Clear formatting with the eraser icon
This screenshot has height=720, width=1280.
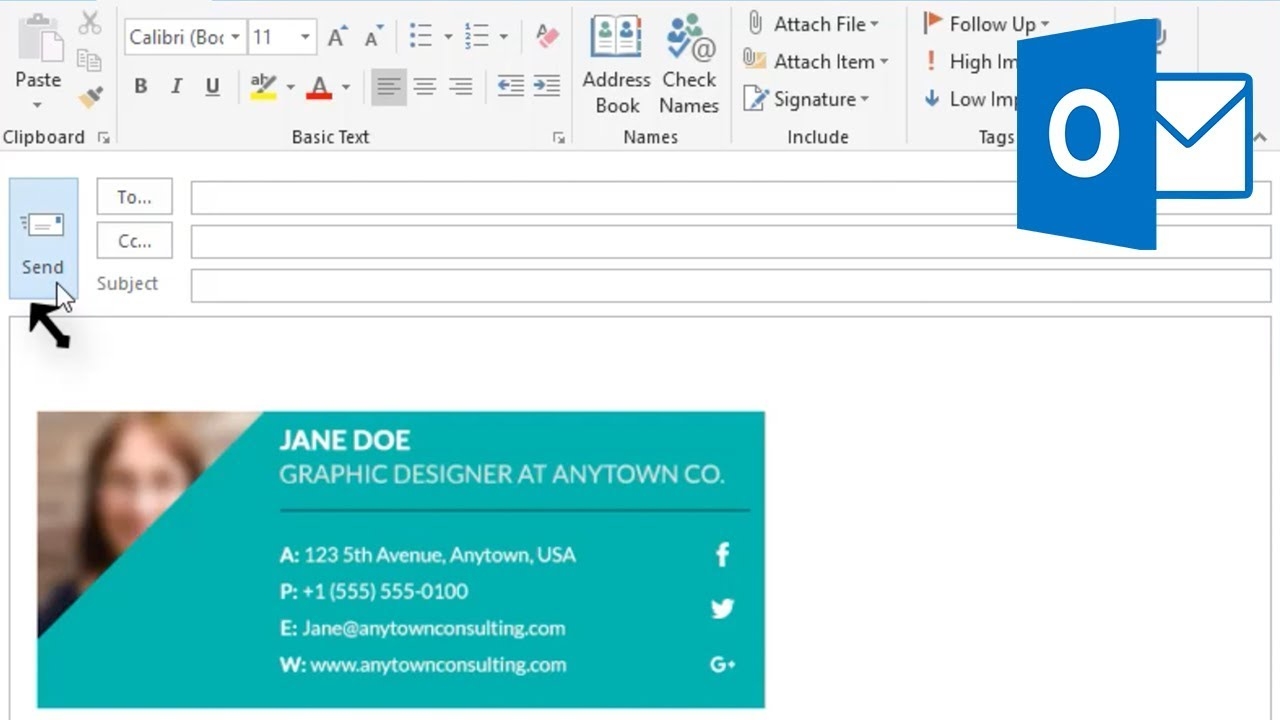(546, 36)
